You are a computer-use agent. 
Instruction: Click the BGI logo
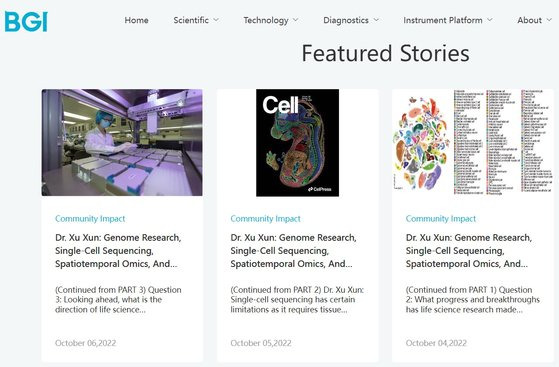(x=26, y=21)
